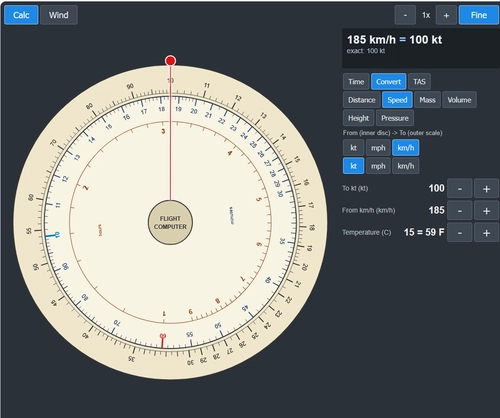This screenshot has width=500, height=418.
Task: Click the hours scale number 5
Action: coord(258,199)
